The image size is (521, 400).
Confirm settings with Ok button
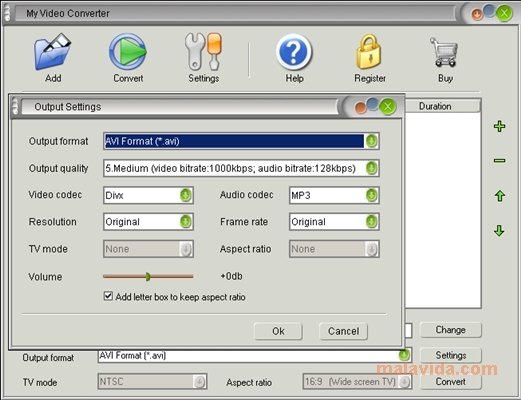(278, 331)
